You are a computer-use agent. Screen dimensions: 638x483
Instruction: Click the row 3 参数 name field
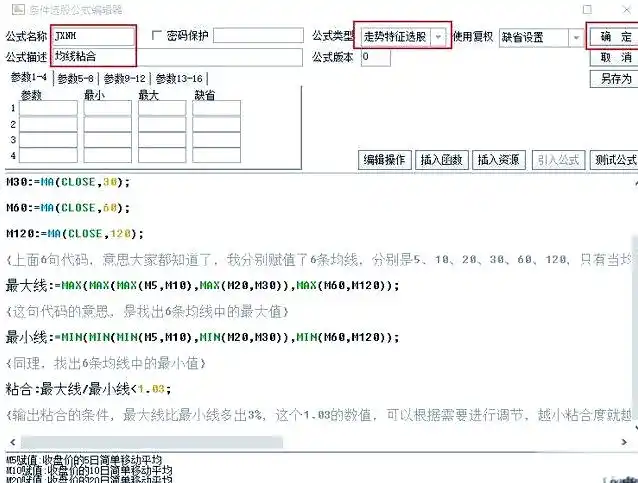point(48,140)
